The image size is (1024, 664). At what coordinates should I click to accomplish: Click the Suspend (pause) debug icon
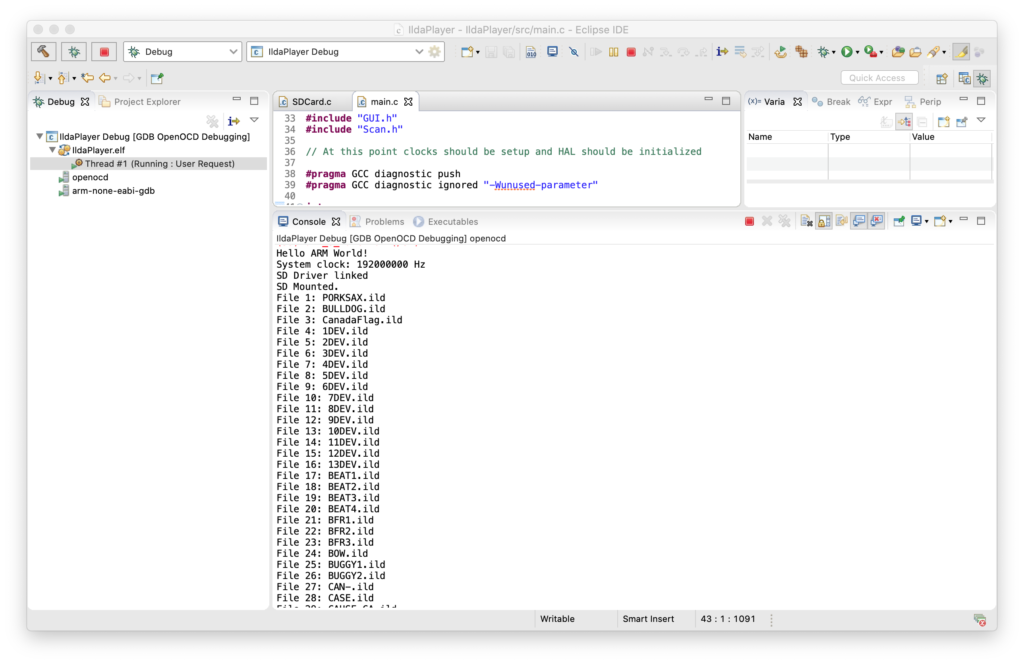coord(613,52)
